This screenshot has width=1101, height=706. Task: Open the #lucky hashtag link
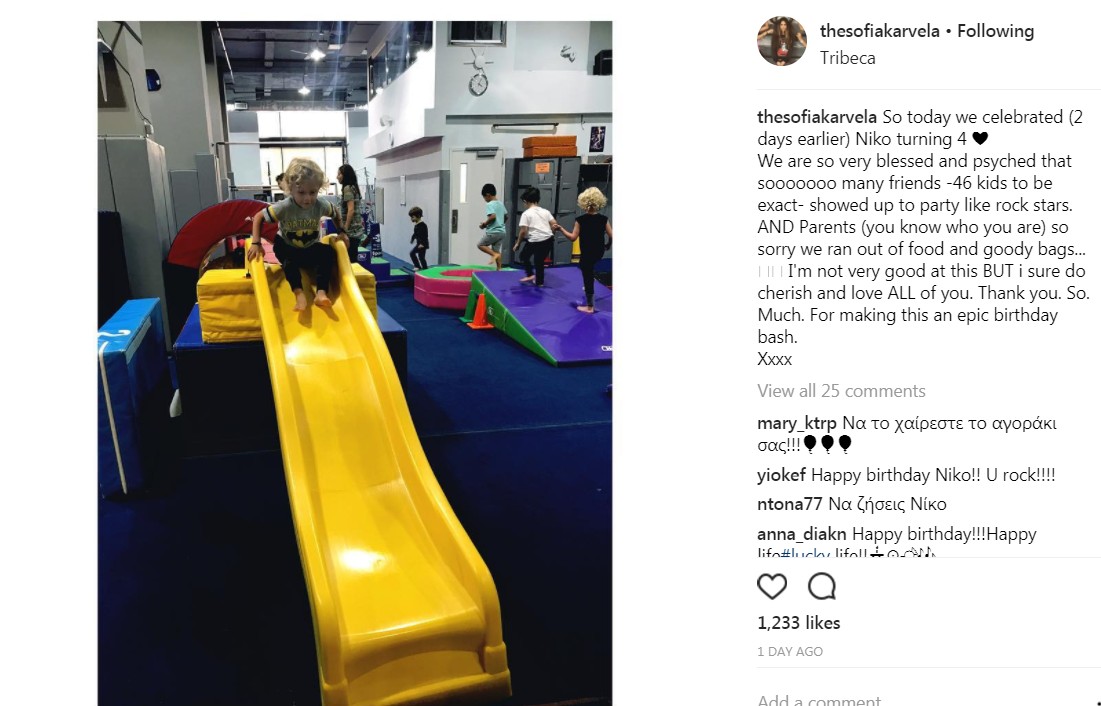[x=805, y=554]
